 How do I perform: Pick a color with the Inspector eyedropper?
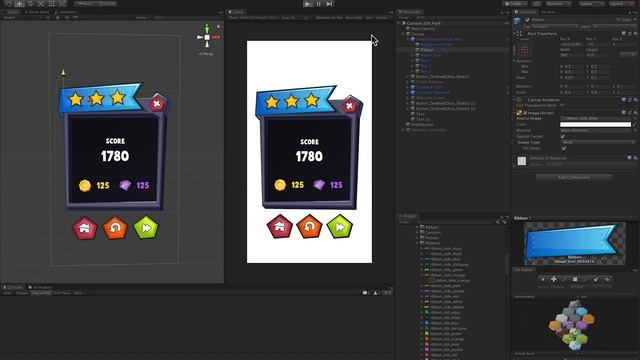[635, 124]
